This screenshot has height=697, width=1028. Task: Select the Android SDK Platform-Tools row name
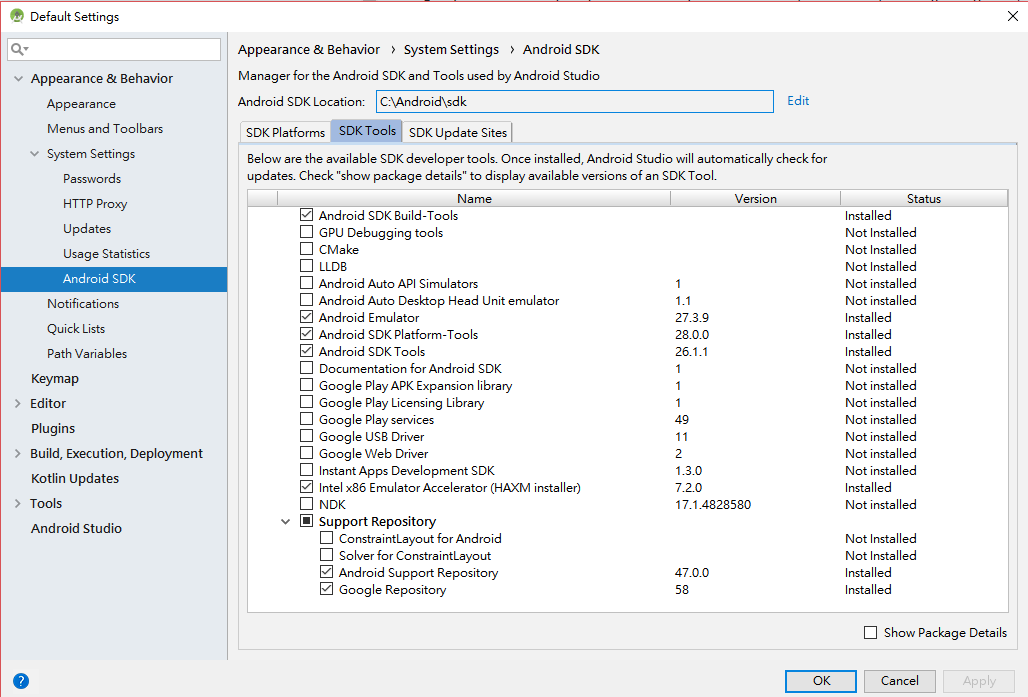point(398,334)
